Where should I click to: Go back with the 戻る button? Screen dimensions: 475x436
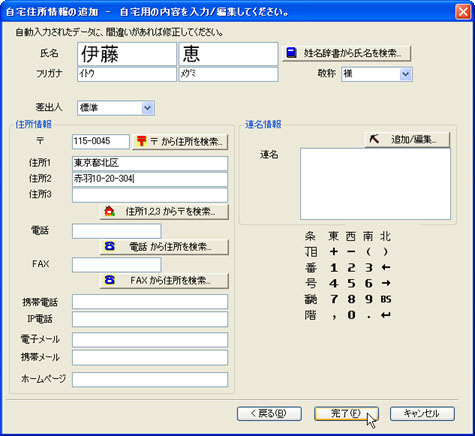[x=269, y=414]
